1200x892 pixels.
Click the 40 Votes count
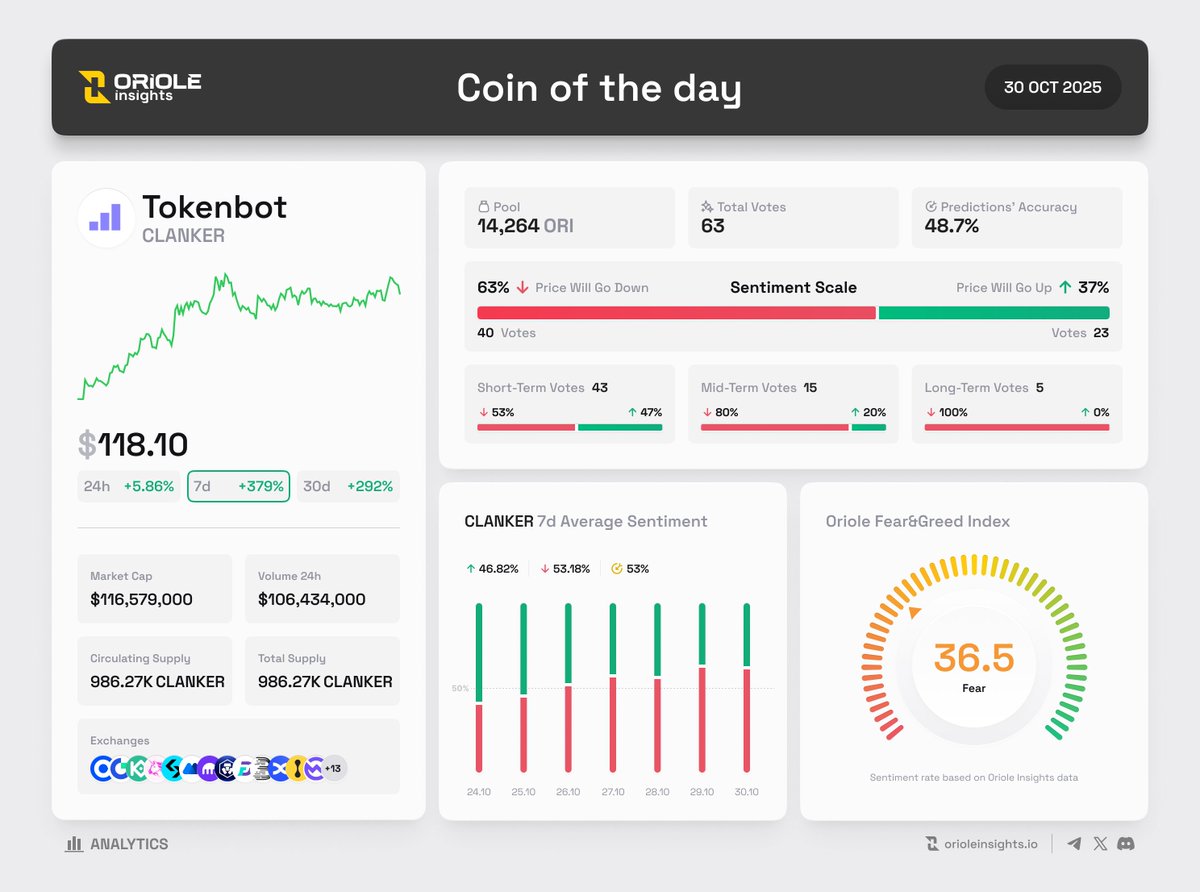coord(506,333)
